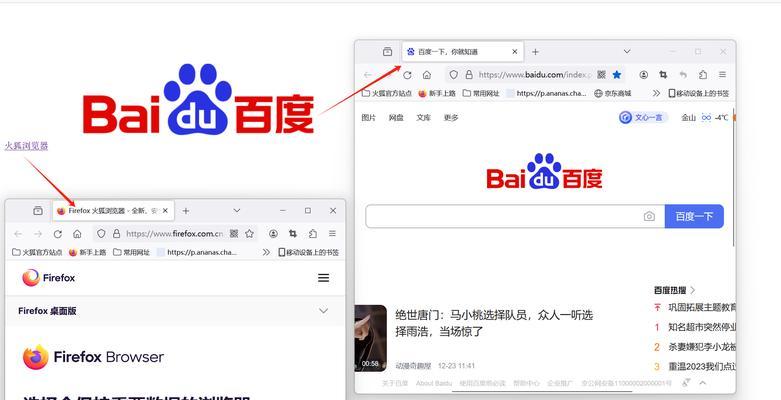The height and width of the screenshot is (400, 781).
Task: Bookmark the page with the star in the Firefox window
Action: coord(250,234)
